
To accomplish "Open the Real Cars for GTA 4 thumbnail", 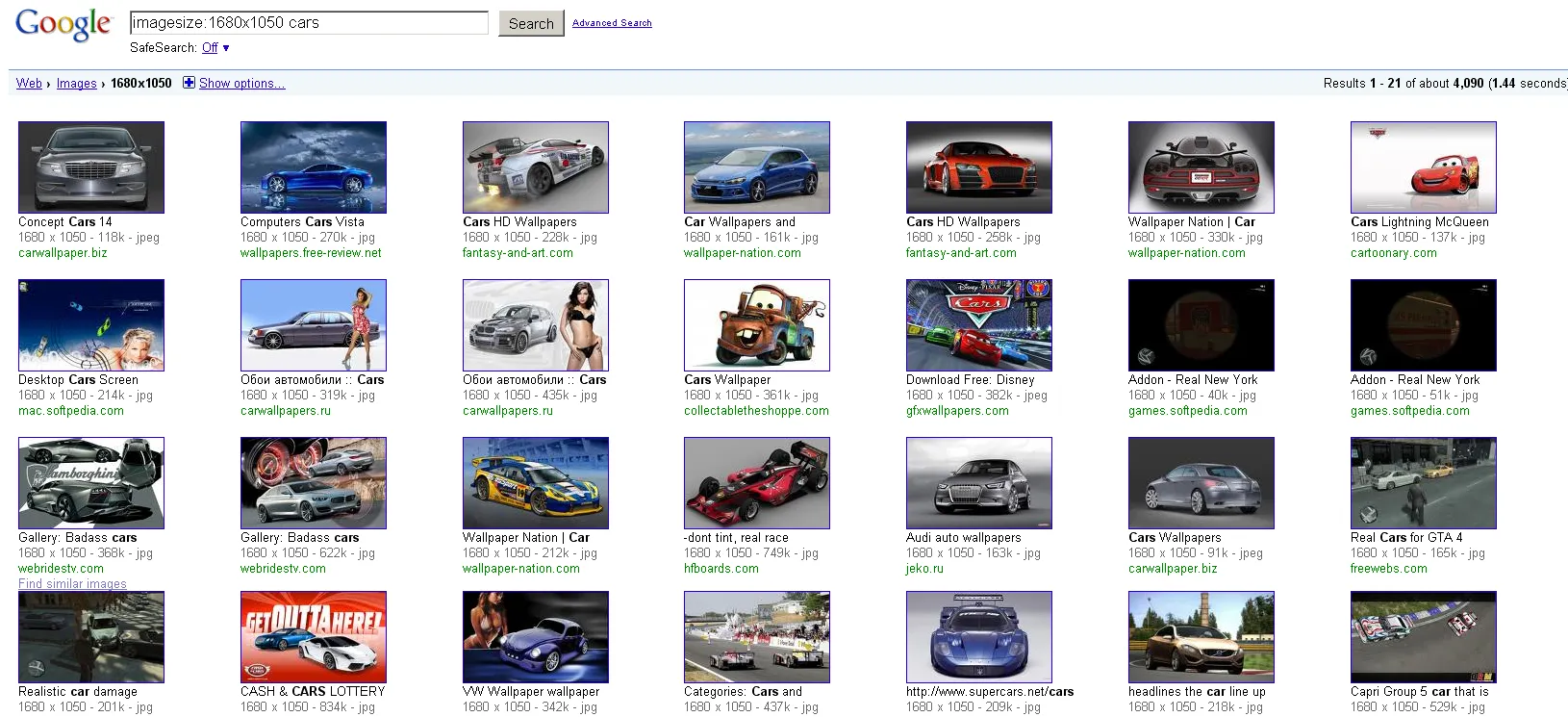I will coord(1424,483).
